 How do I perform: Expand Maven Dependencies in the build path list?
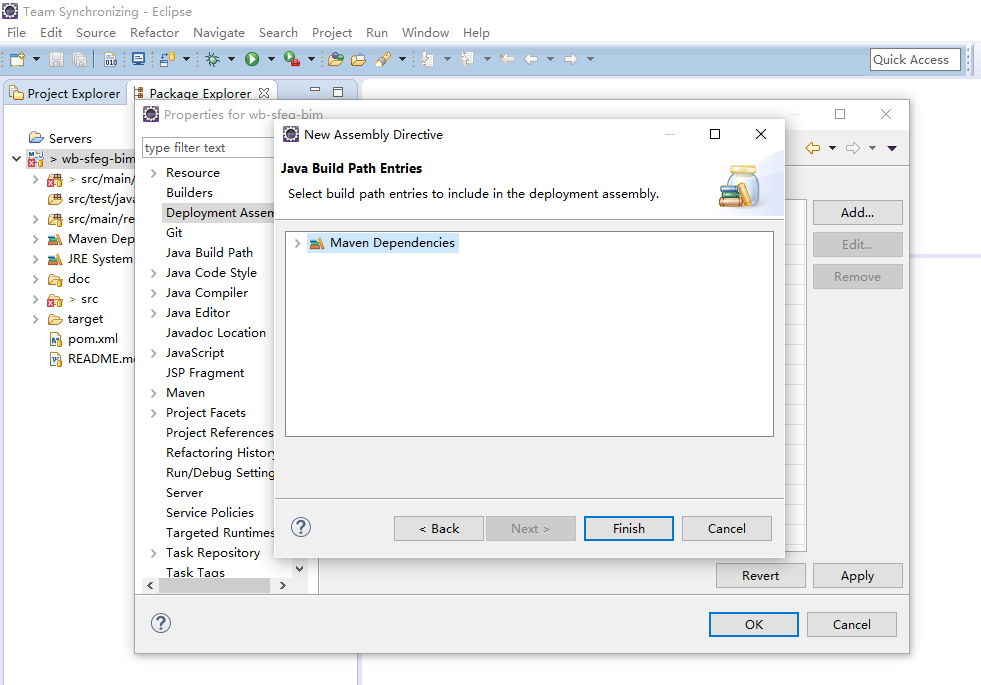click(x=298, y=243)
